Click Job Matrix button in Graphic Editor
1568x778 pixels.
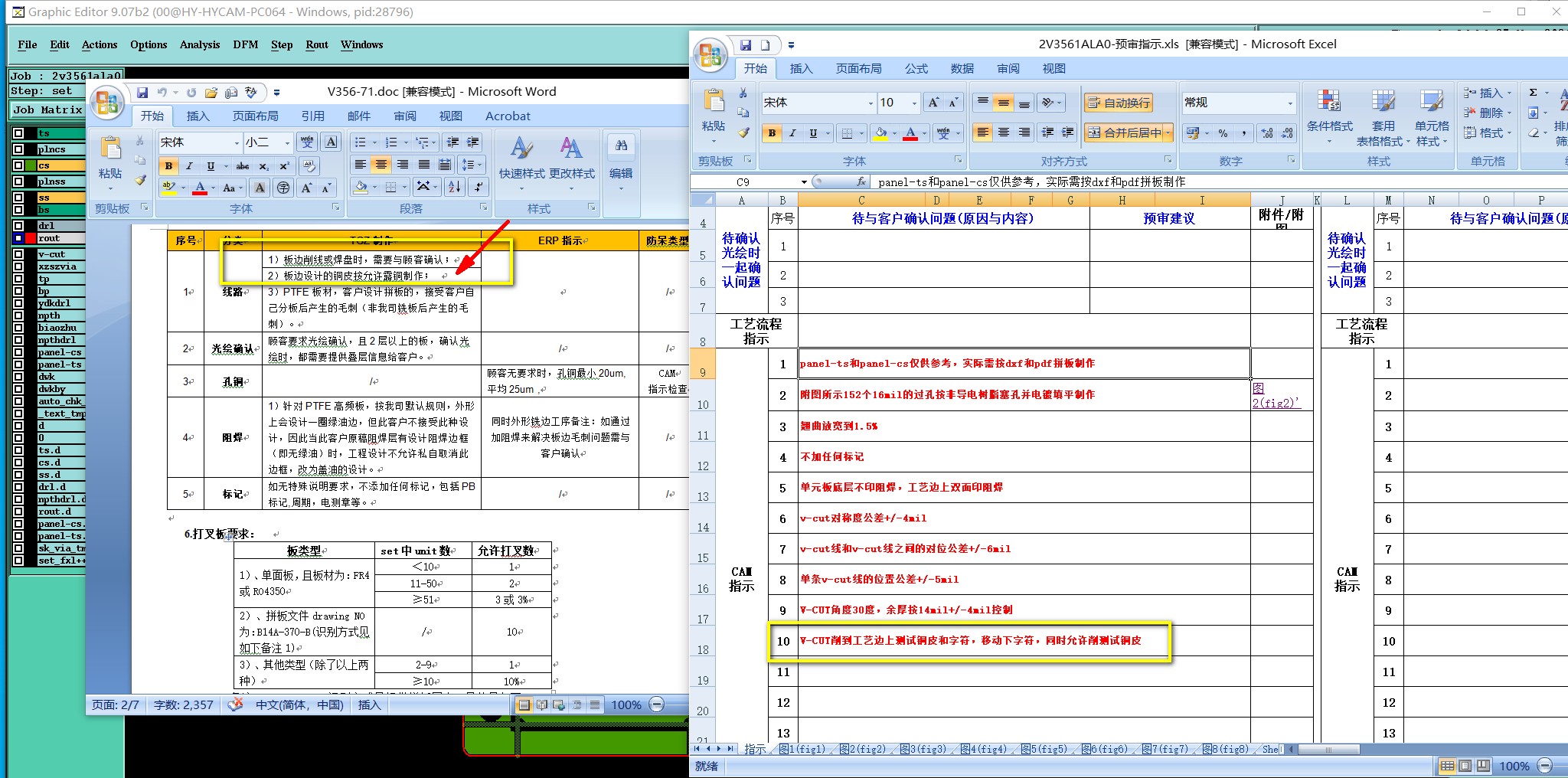tap(47, 110)
